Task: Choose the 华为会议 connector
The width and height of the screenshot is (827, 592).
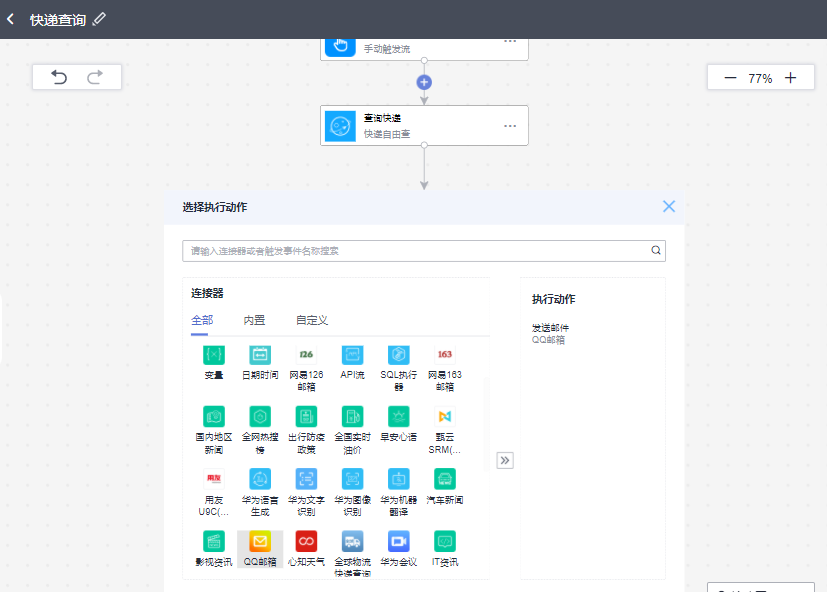Action: (399, 549)
